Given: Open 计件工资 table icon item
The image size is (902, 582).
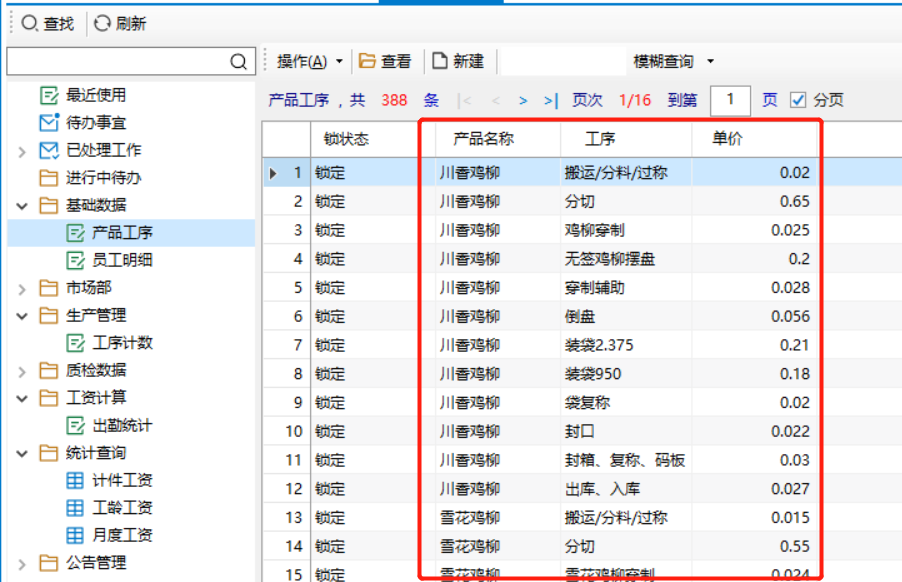Looking at the screenshot, I should point(75,480).
